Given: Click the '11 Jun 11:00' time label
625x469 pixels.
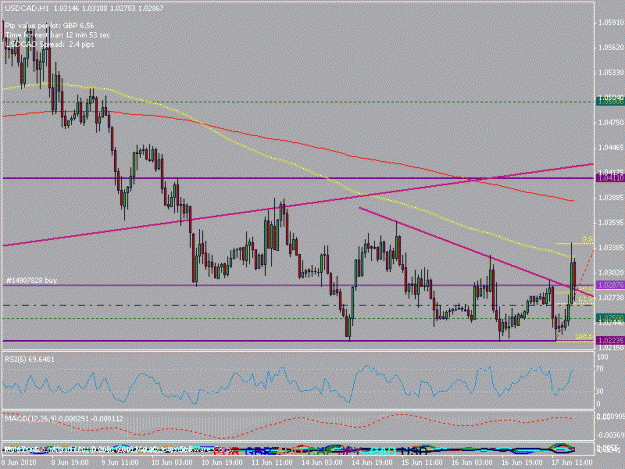Looking at the screenshot, I should (271, 463).
